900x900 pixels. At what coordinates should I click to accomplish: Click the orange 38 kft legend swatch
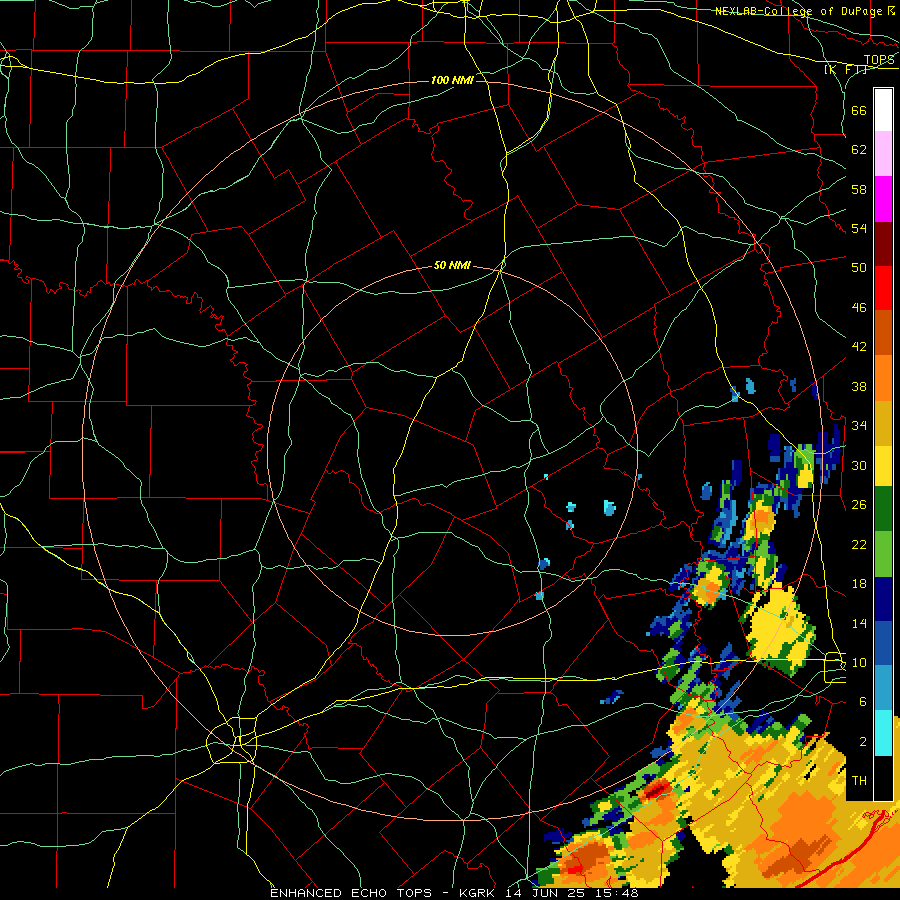883,378
